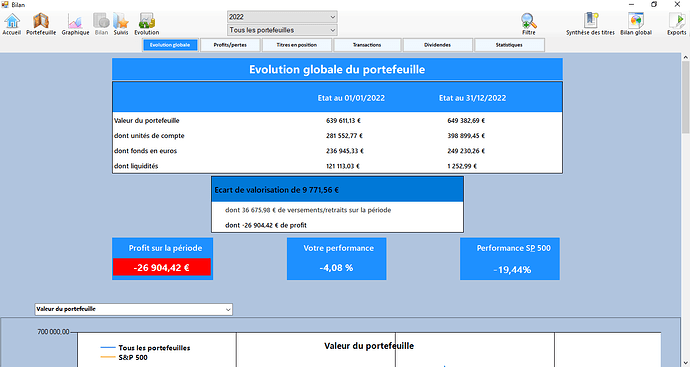Expand the 2022 year dropdown
Viewport: 690px width, 367px height.
(282, 17)
